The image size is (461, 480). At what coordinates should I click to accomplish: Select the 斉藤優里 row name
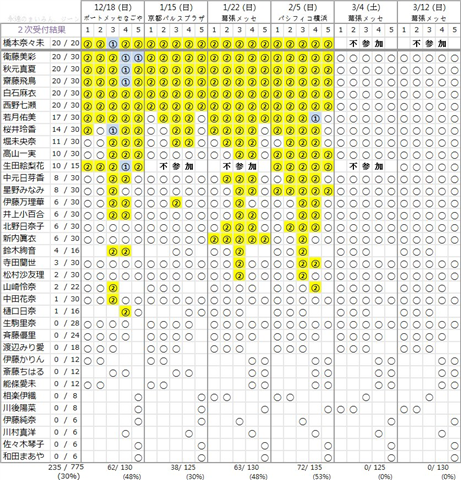pos(19,335)
